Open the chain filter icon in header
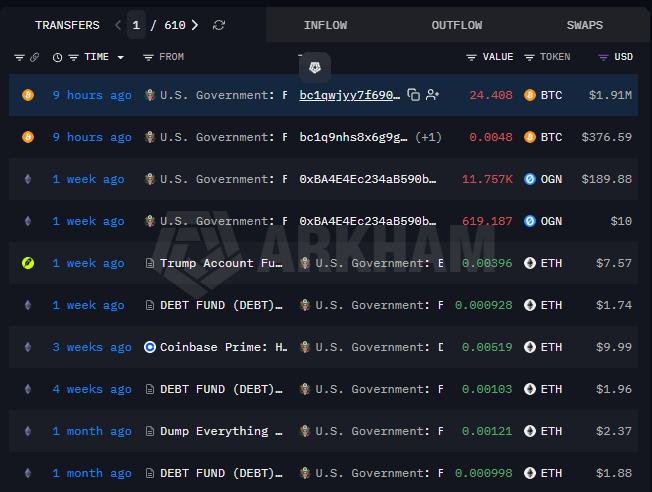This screenshot has height=492, width=652. pyautogui.click(x=19, y=57)
